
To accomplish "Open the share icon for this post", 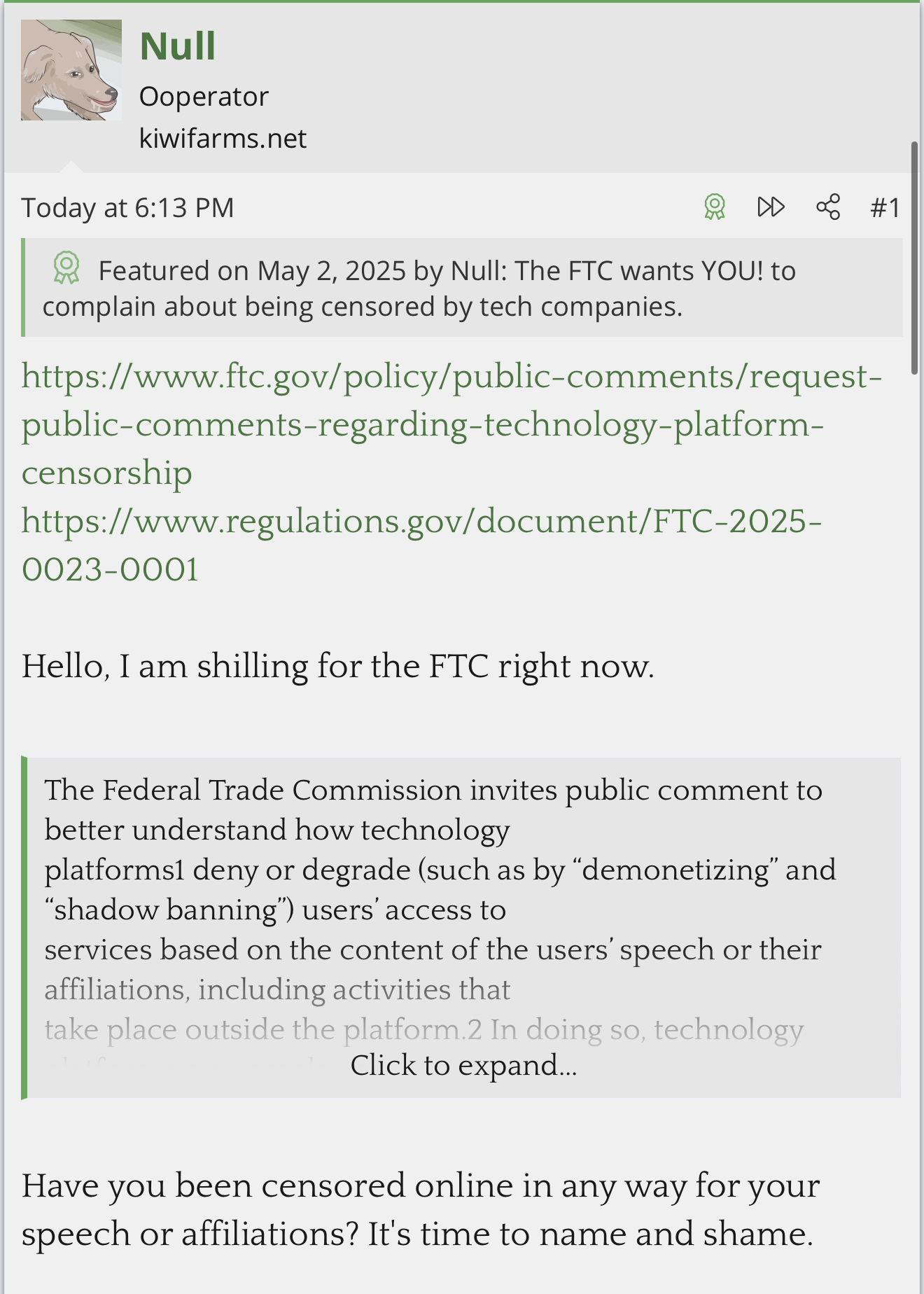I will coord(828,207).
